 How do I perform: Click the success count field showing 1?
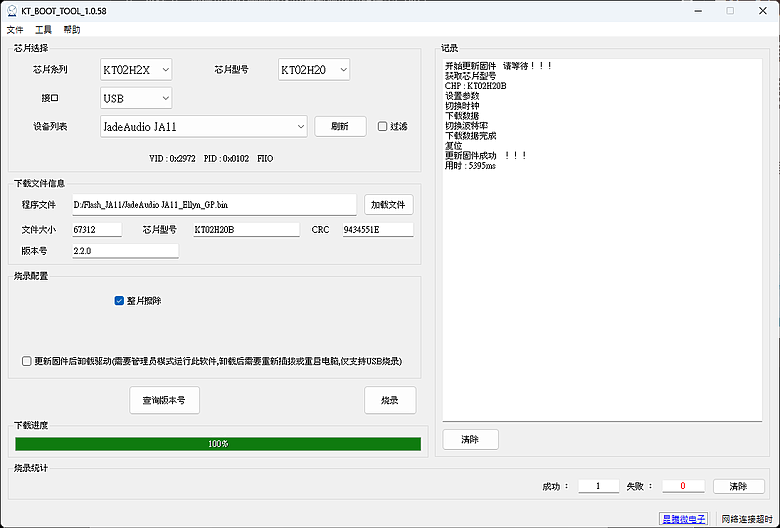pyautogui.click(x=598, y=486)
